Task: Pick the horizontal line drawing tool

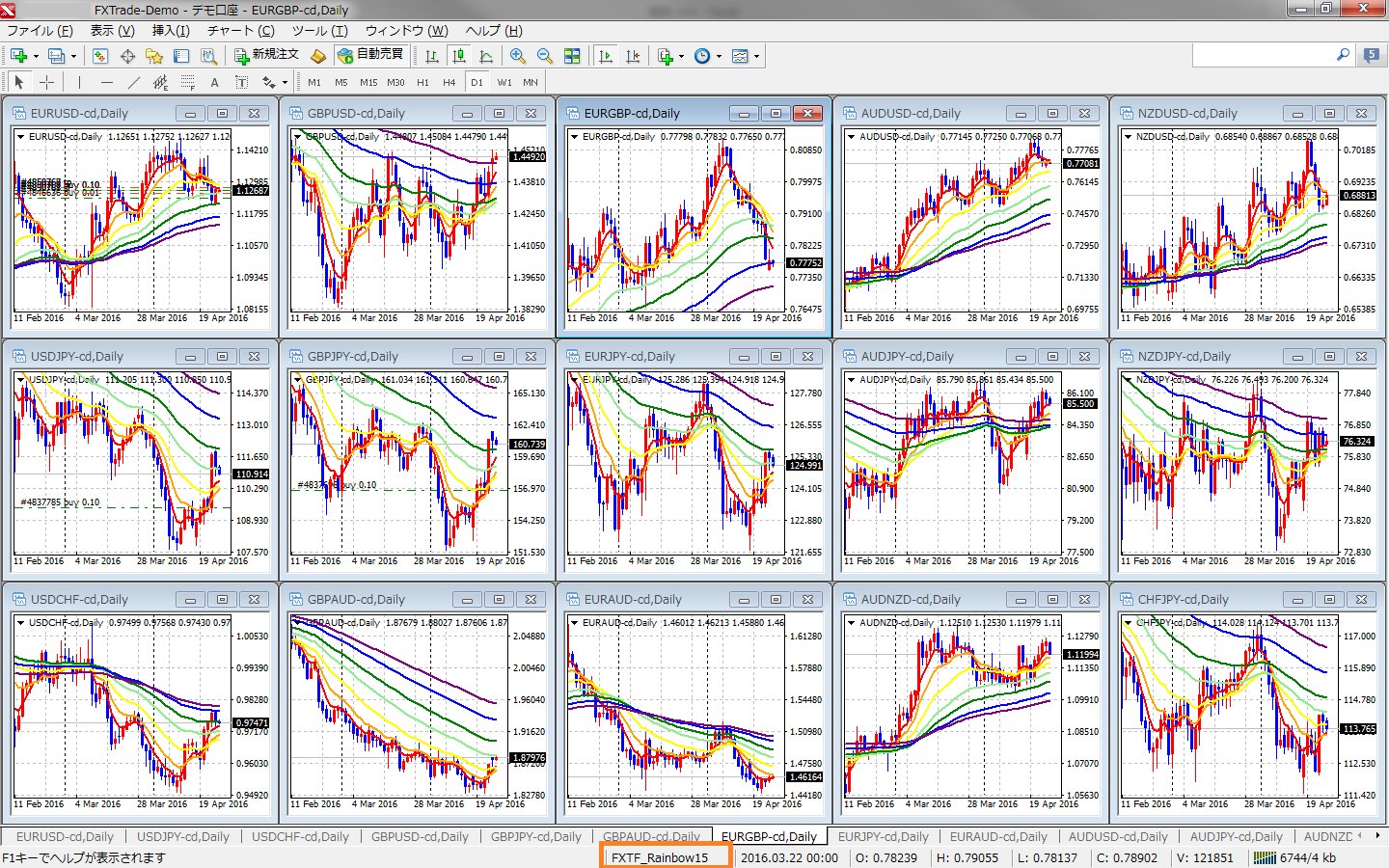Action: click(x=106, y=82)
